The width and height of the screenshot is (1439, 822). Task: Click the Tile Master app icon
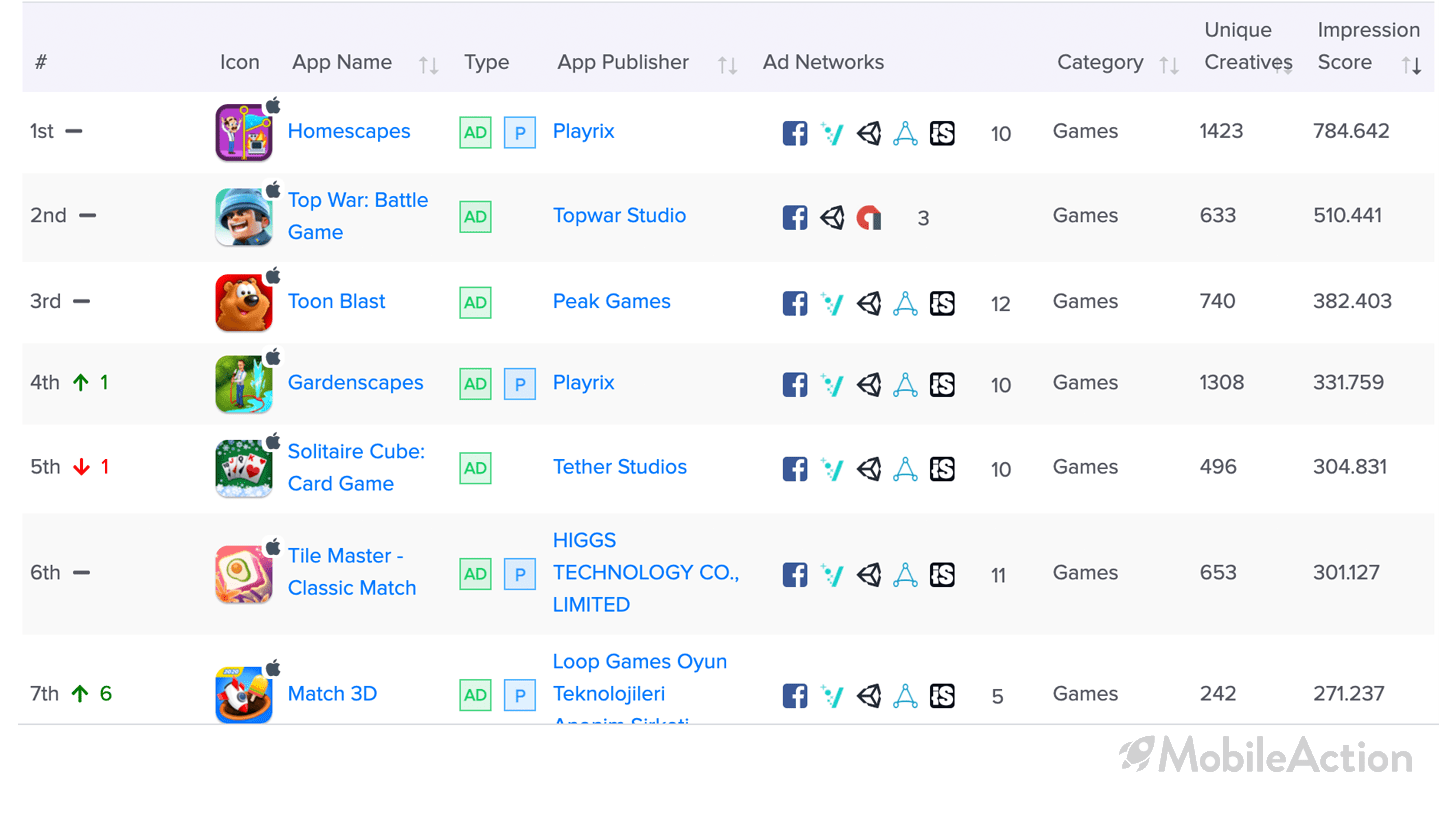click(244, 574)
